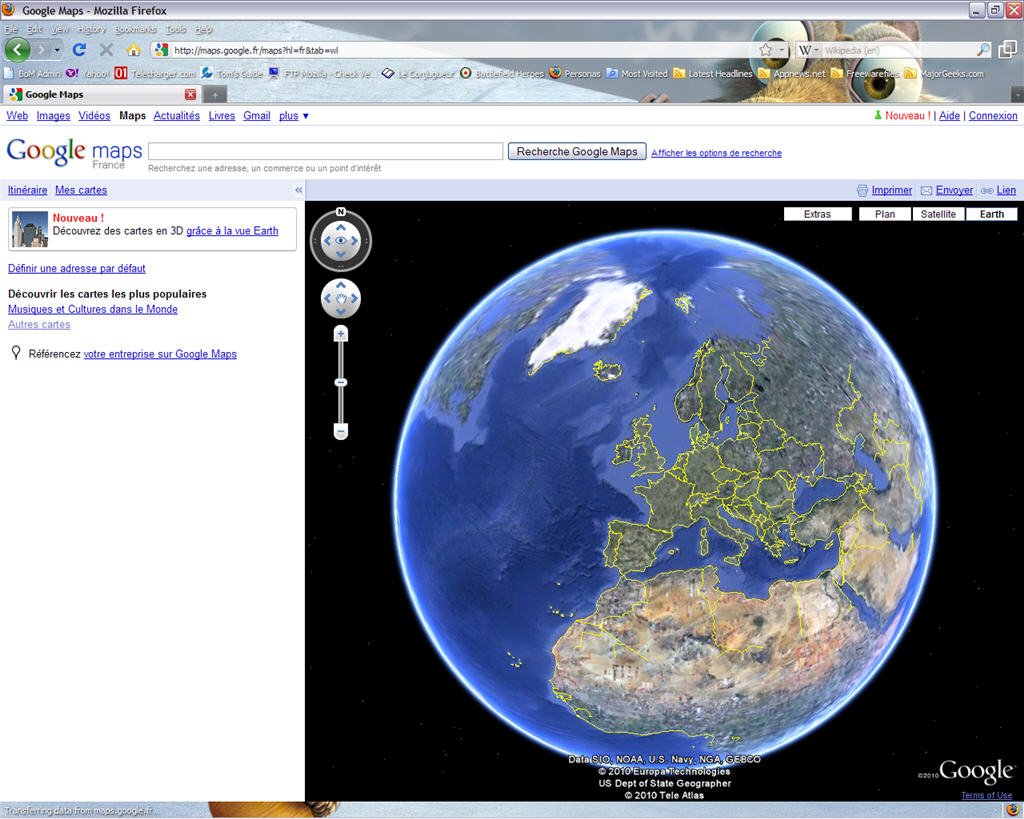Image resolution: width=1024 pixels, height=819 pixels.
Task: Tilt view down with the look joystick's down arrow
Action: pos(341,254)
